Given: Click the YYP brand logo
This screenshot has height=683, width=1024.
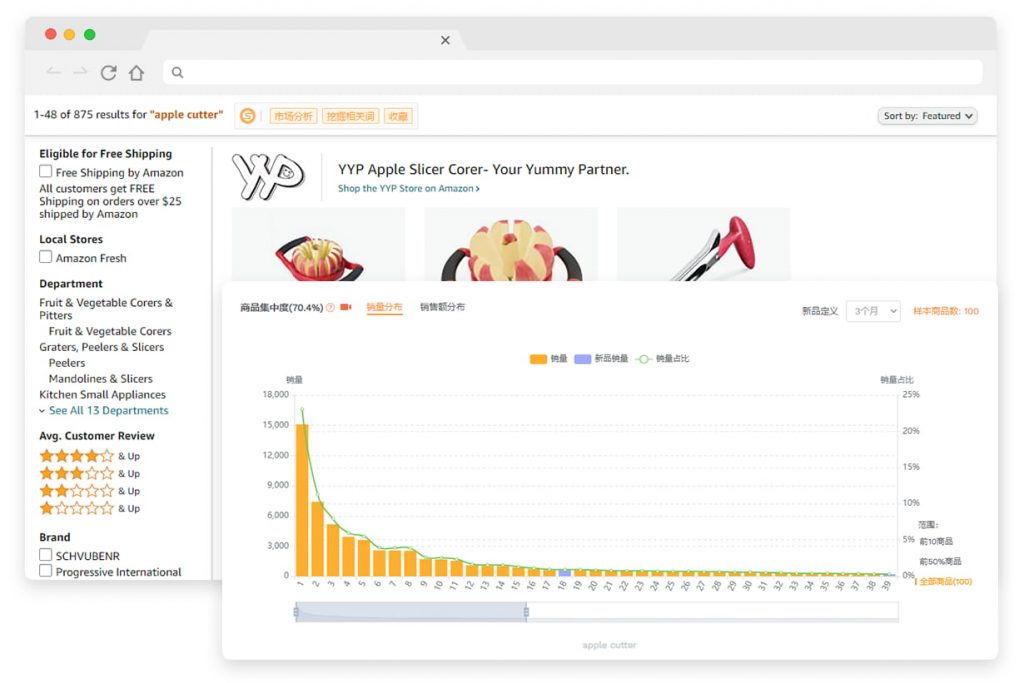Looking at the screenshot, I should click(x=268, y=177).
